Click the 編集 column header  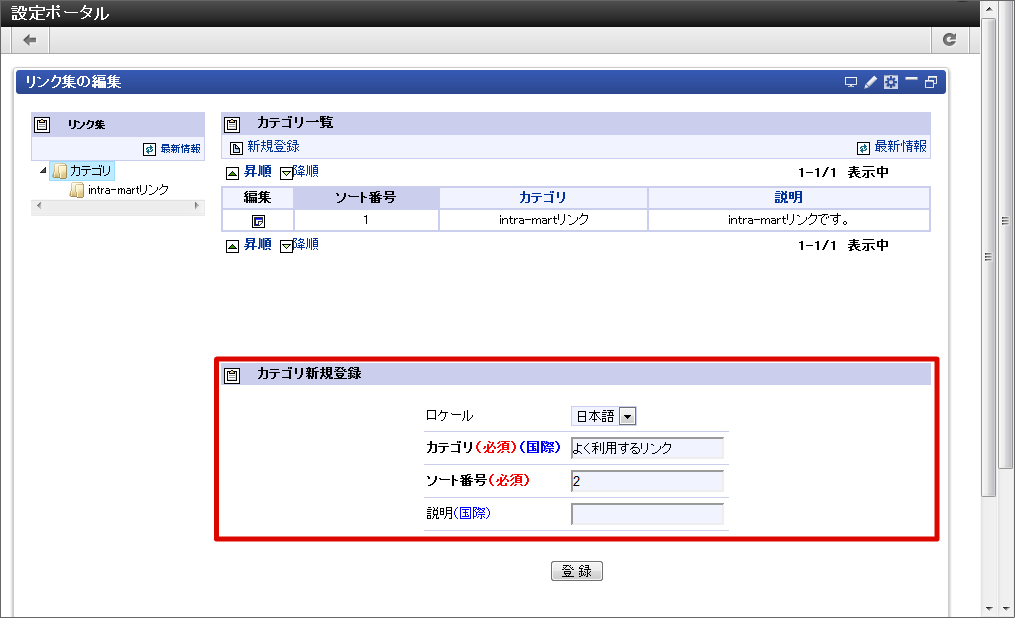pos(258,197)
